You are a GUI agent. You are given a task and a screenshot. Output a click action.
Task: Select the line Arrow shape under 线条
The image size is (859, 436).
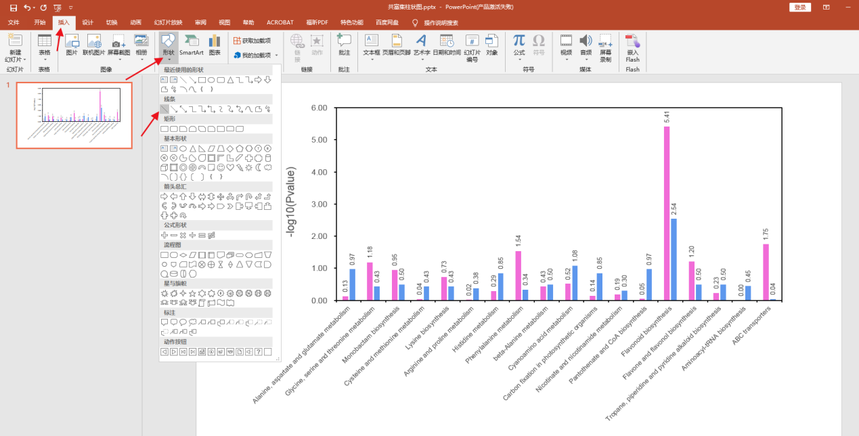(x=174, y=109)
